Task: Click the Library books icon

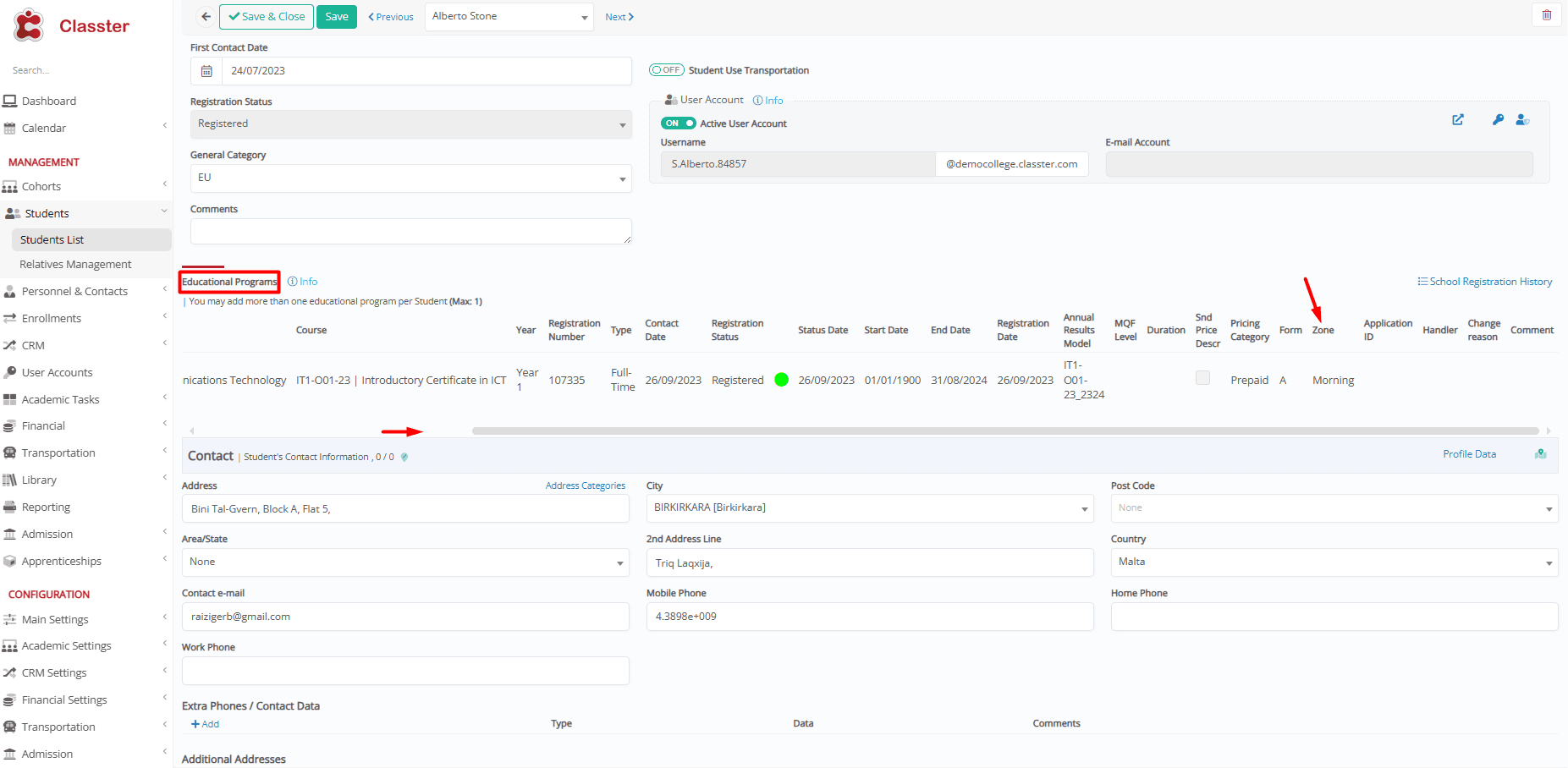Action: point(10,480)
